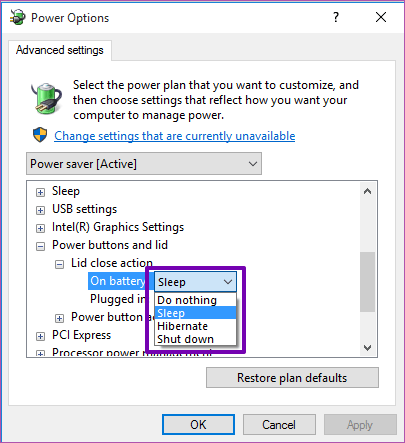Screen dimensions: 405x443
Task: Expand Intel(R) Graphics Settings node
Action: click(40, 228)
